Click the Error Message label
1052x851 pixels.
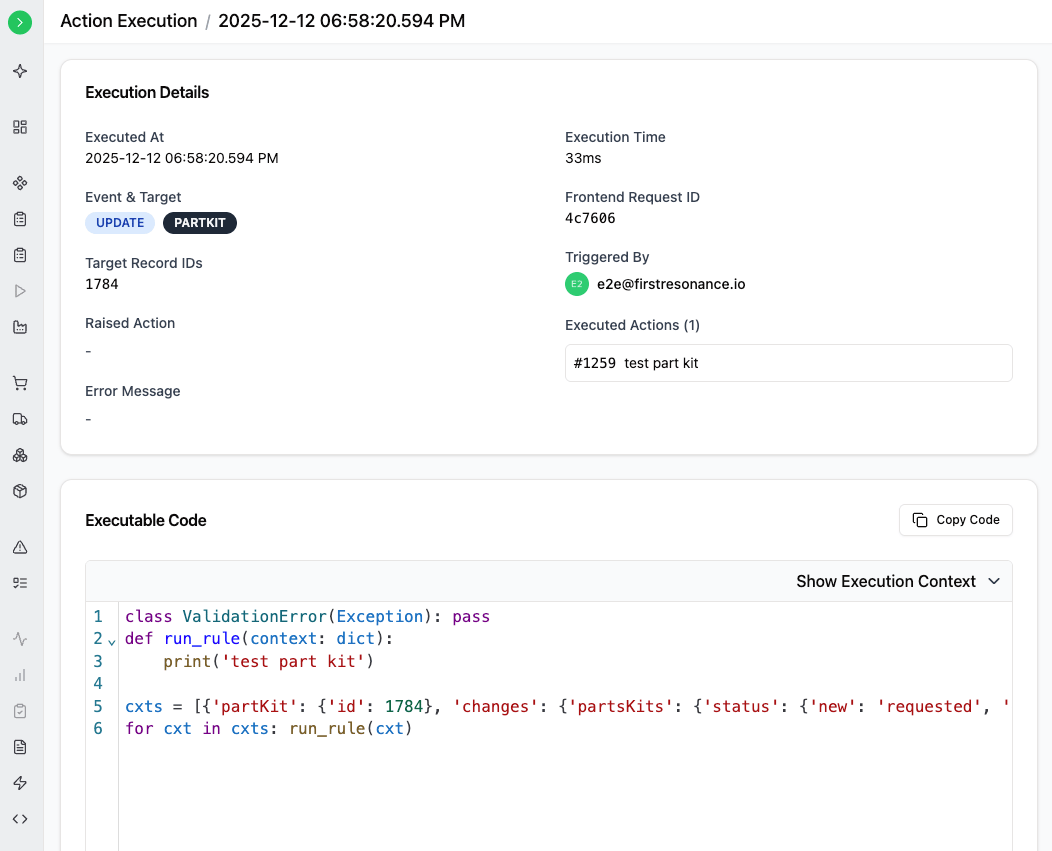point(133,391)
